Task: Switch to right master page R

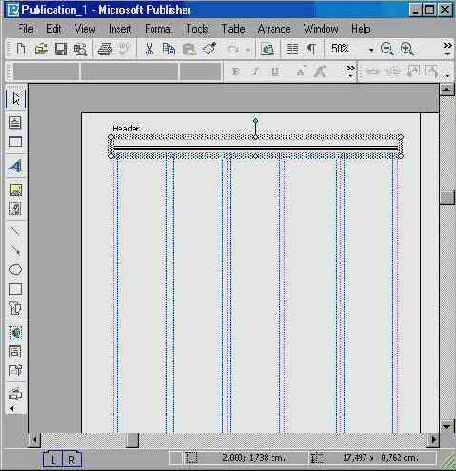Action: click(x=71, y=460)
